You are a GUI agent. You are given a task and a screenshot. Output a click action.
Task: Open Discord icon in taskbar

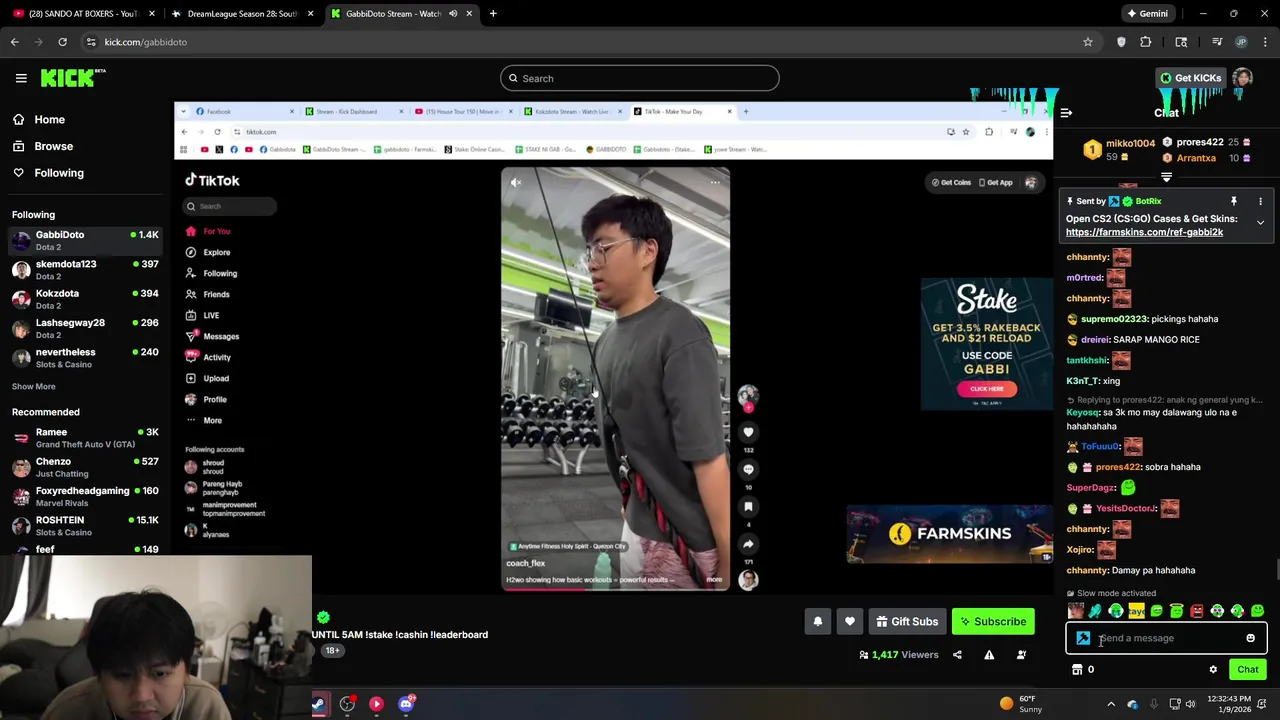click(406, 704)
